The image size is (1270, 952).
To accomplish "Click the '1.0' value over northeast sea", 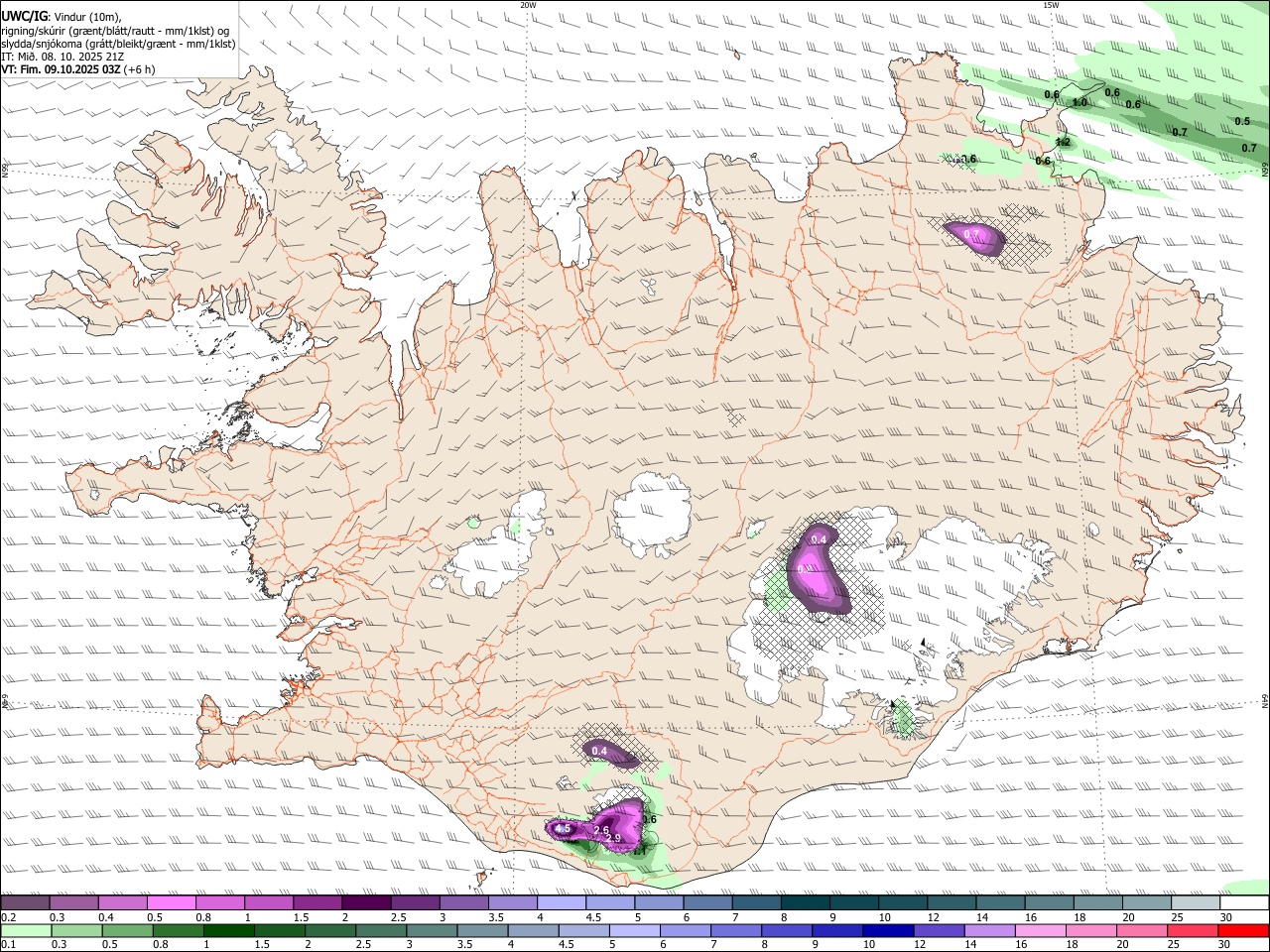I will coord(1080,102).
